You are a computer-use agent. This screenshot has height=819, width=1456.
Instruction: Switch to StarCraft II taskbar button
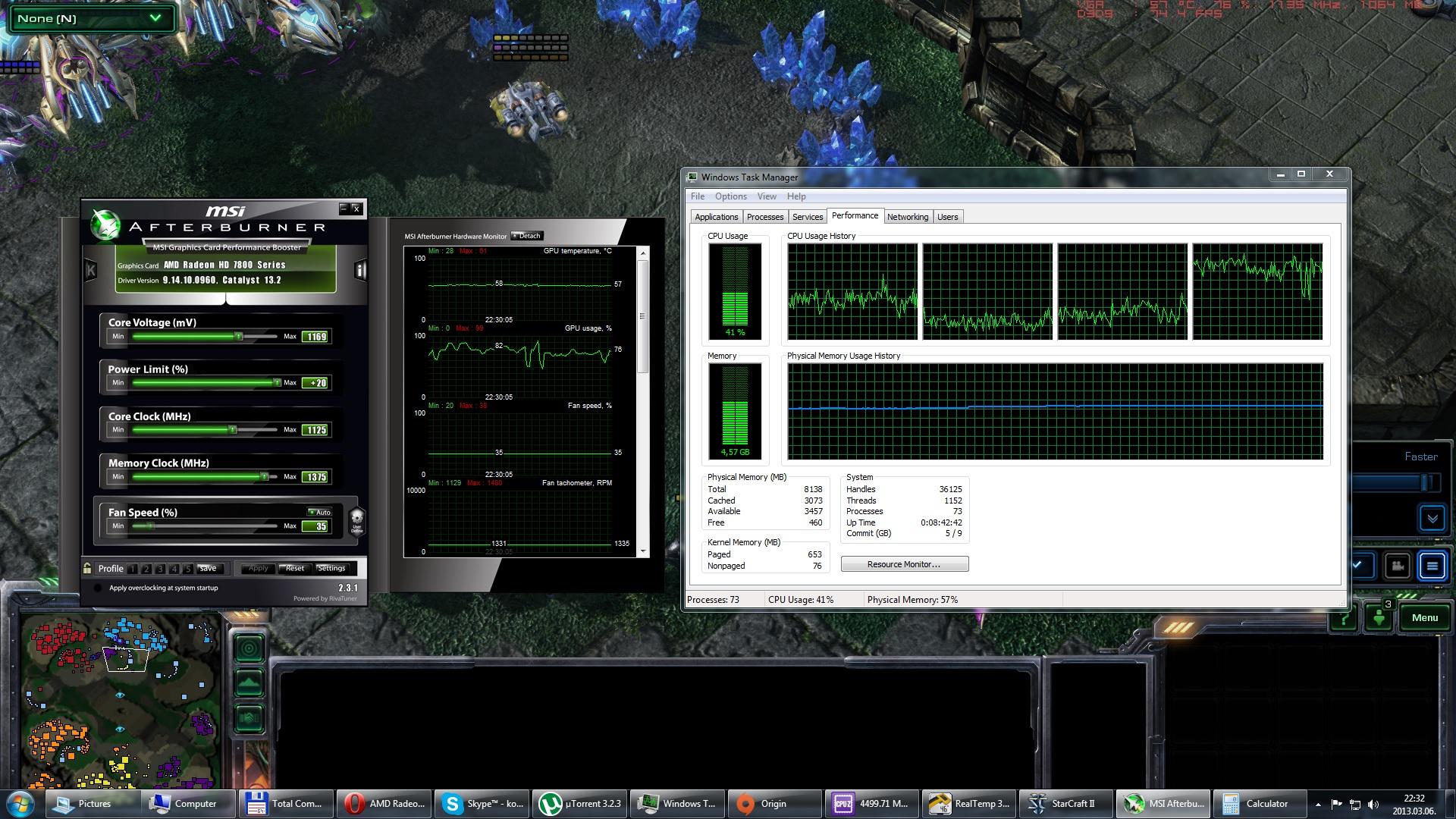pyautogui.click(x=1066, y=804)
